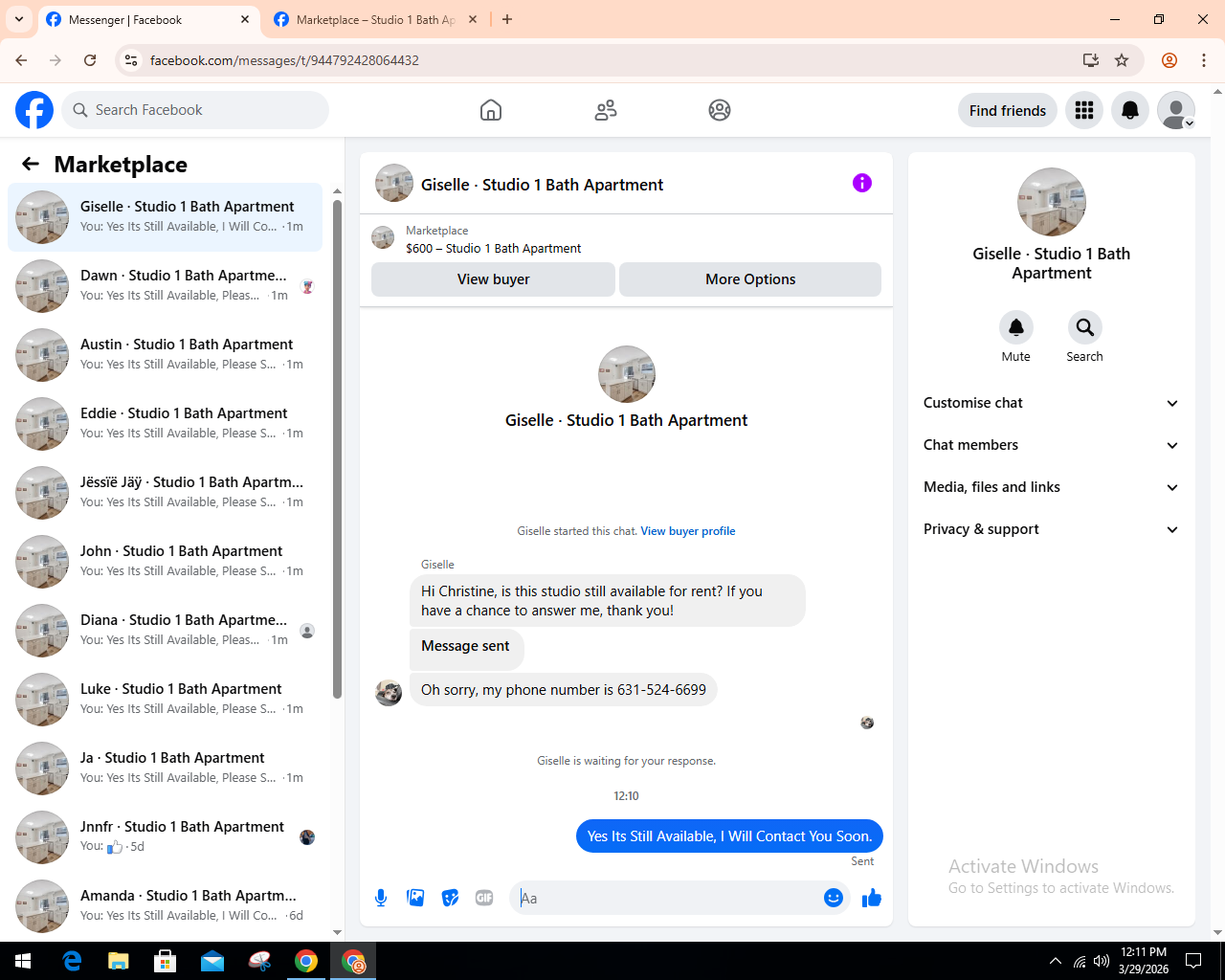The width and height of the screenshot is (1225, 980).
Task: Open Diana's Studio 1 Bath conversation
Action: tap(165, 631)
